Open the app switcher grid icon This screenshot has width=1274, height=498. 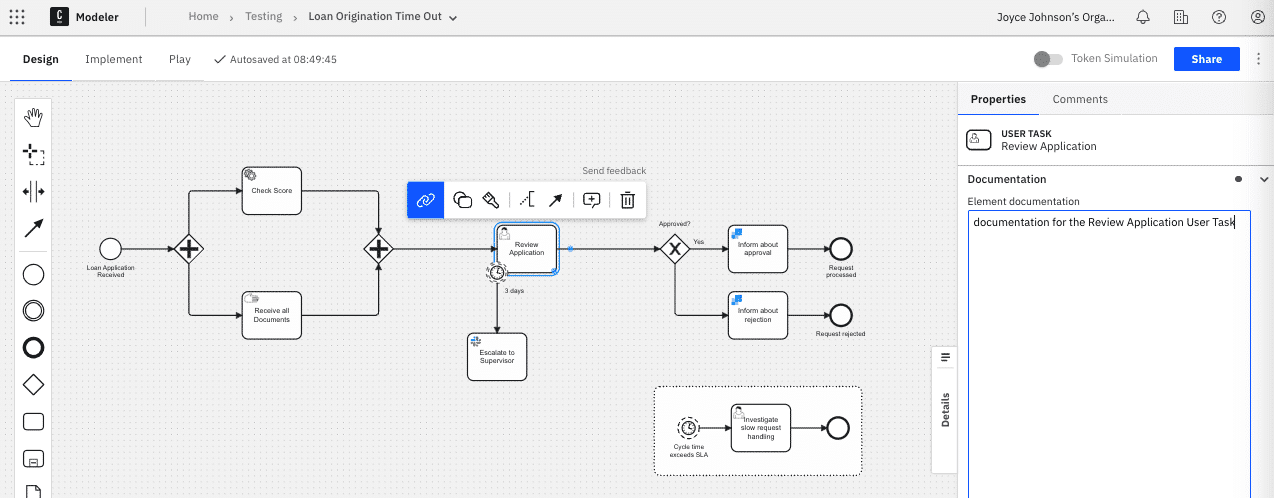pyautogui.click(x=17, y=17)
